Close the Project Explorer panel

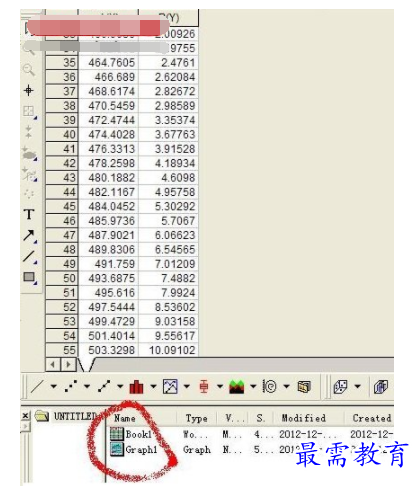25,416
